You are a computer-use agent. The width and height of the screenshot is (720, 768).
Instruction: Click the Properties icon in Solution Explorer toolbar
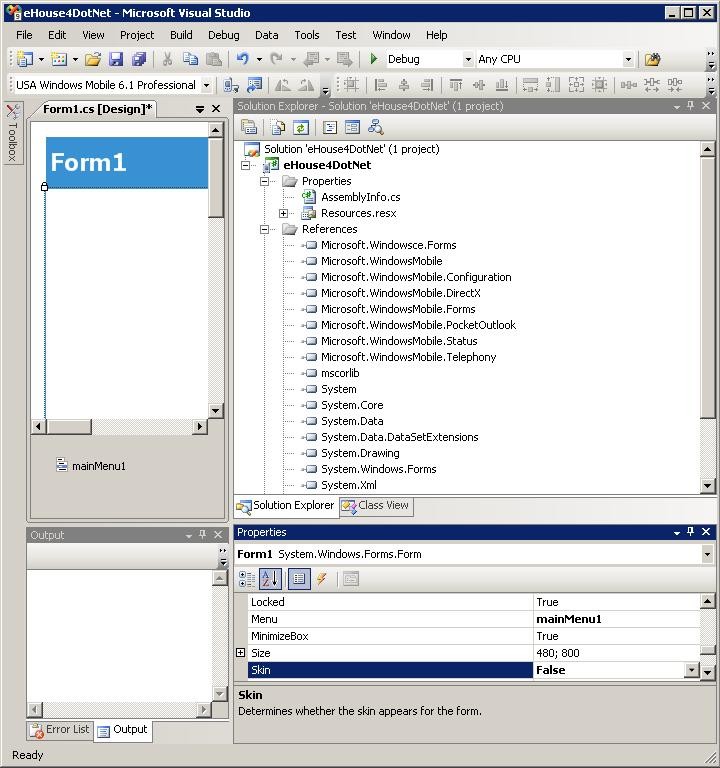pos(249,128)
